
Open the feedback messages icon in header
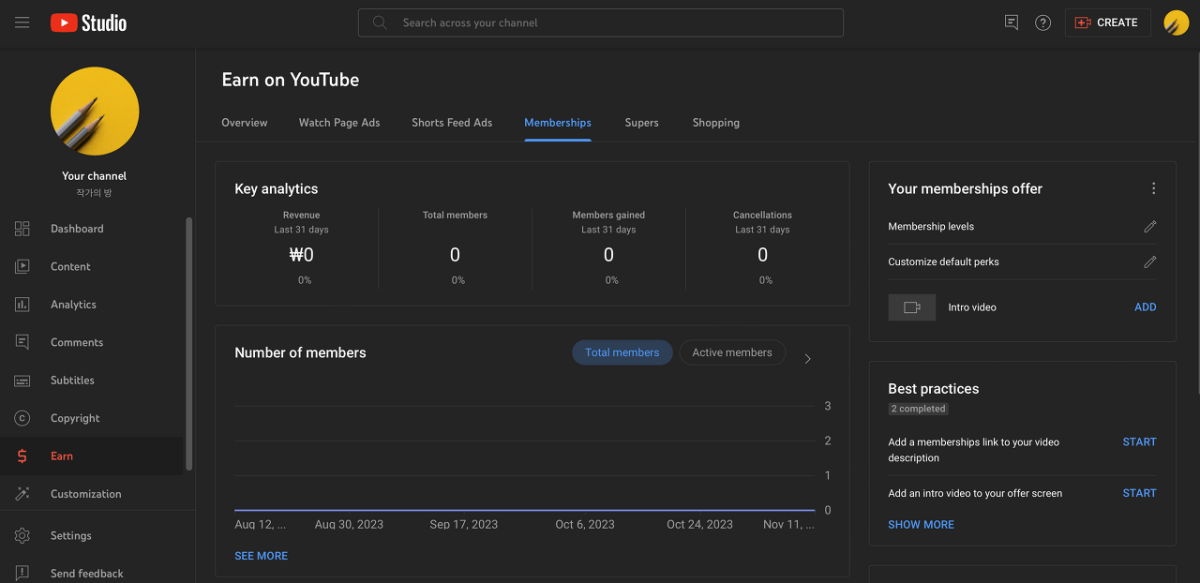click(1011, 22)
